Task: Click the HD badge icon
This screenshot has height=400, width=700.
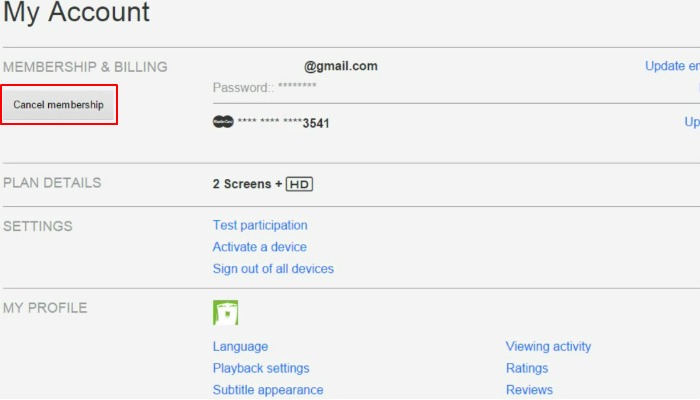Action: pyautogui.click(x=300, y=184)
